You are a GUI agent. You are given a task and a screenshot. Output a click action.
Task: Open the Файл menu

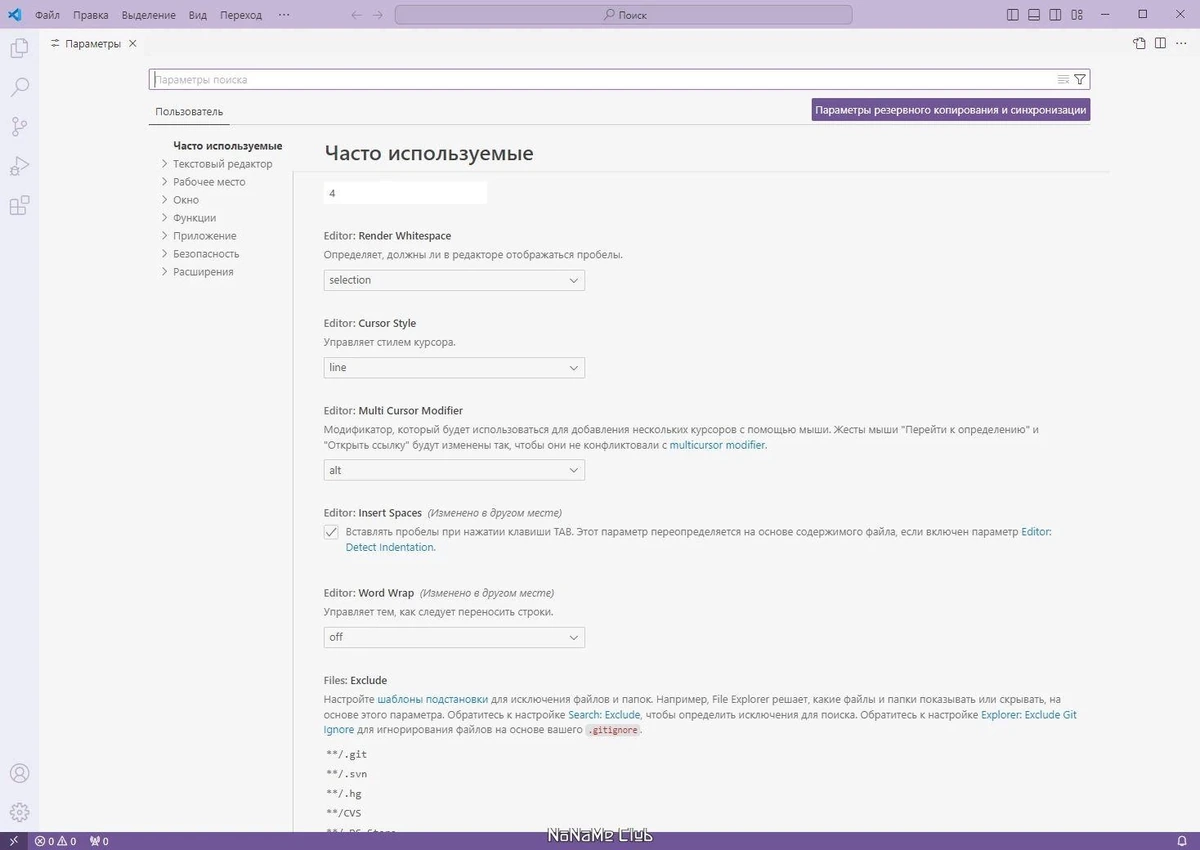(47, 15)
